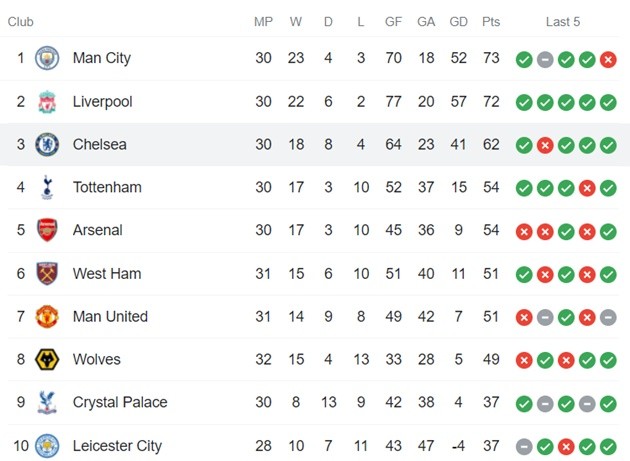
Task: Click Man City's grey draw result icon
Action: tap(545, 59)
